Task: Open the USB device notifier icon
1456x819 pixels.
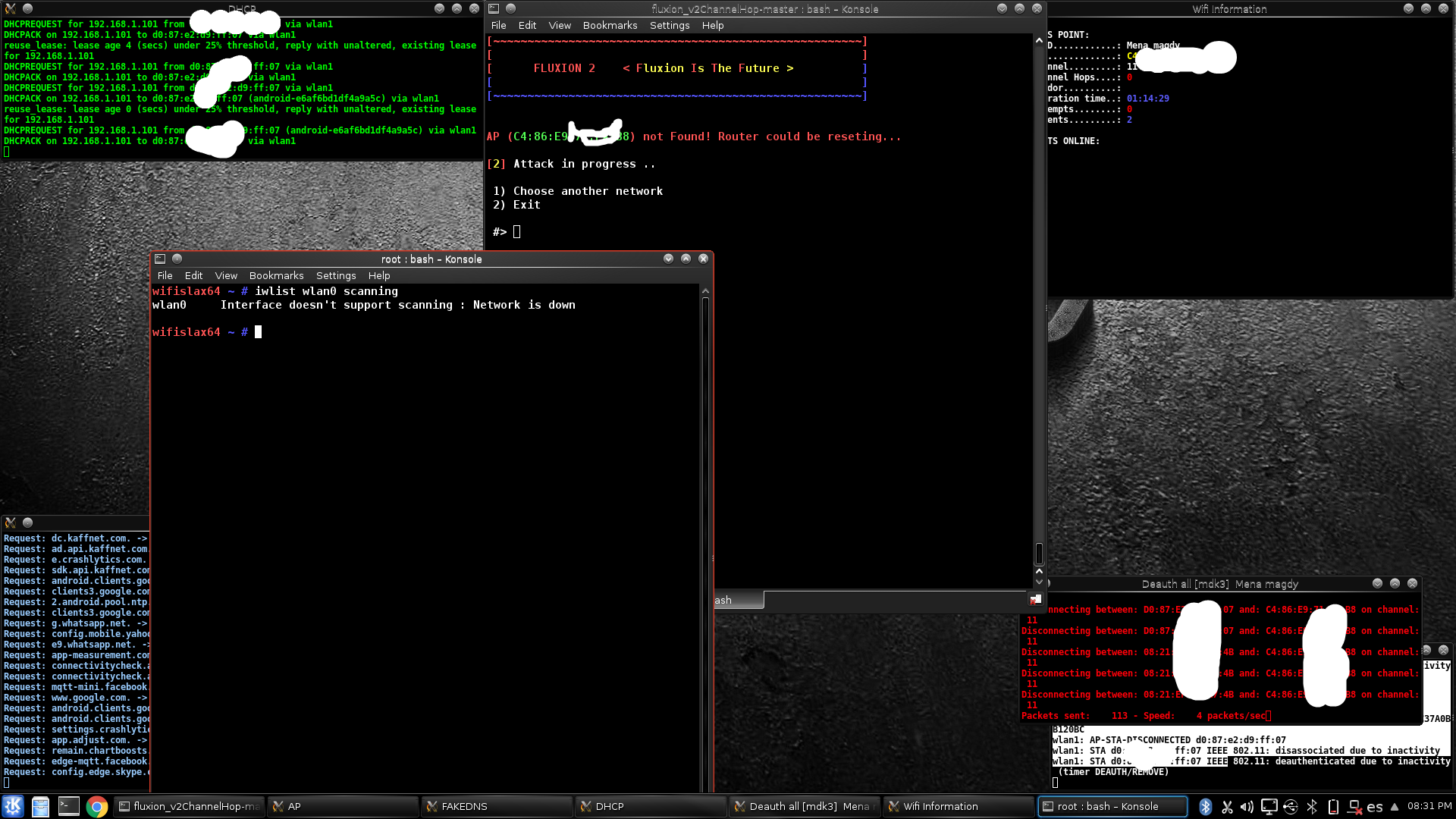Action: [1291, 807]
